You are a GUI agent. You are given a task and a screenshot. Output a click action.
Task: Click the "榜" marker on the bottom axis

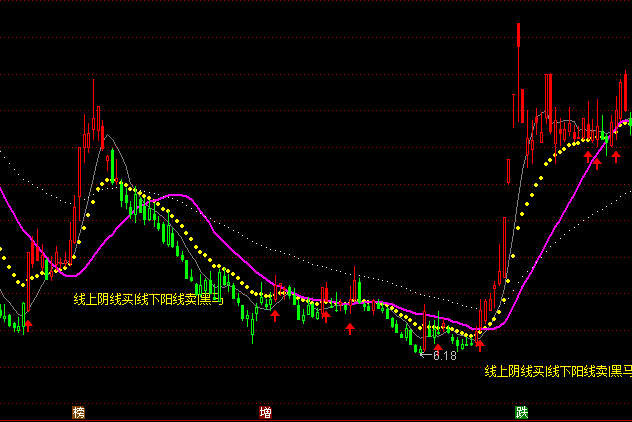point(78,412)
